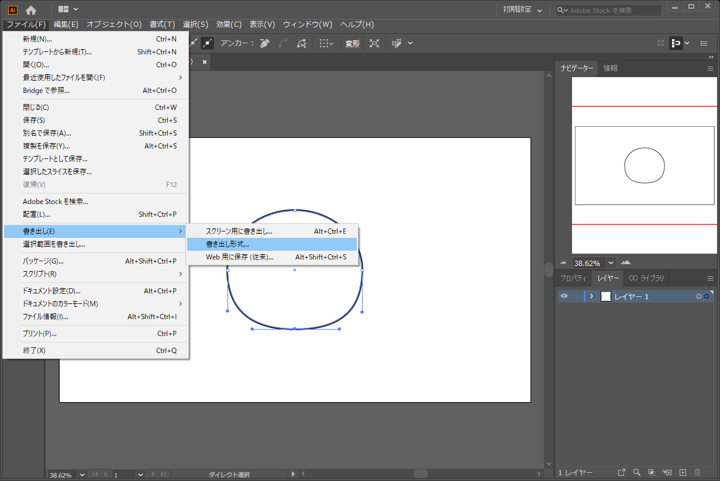Click the 変形 transform button

352,44
